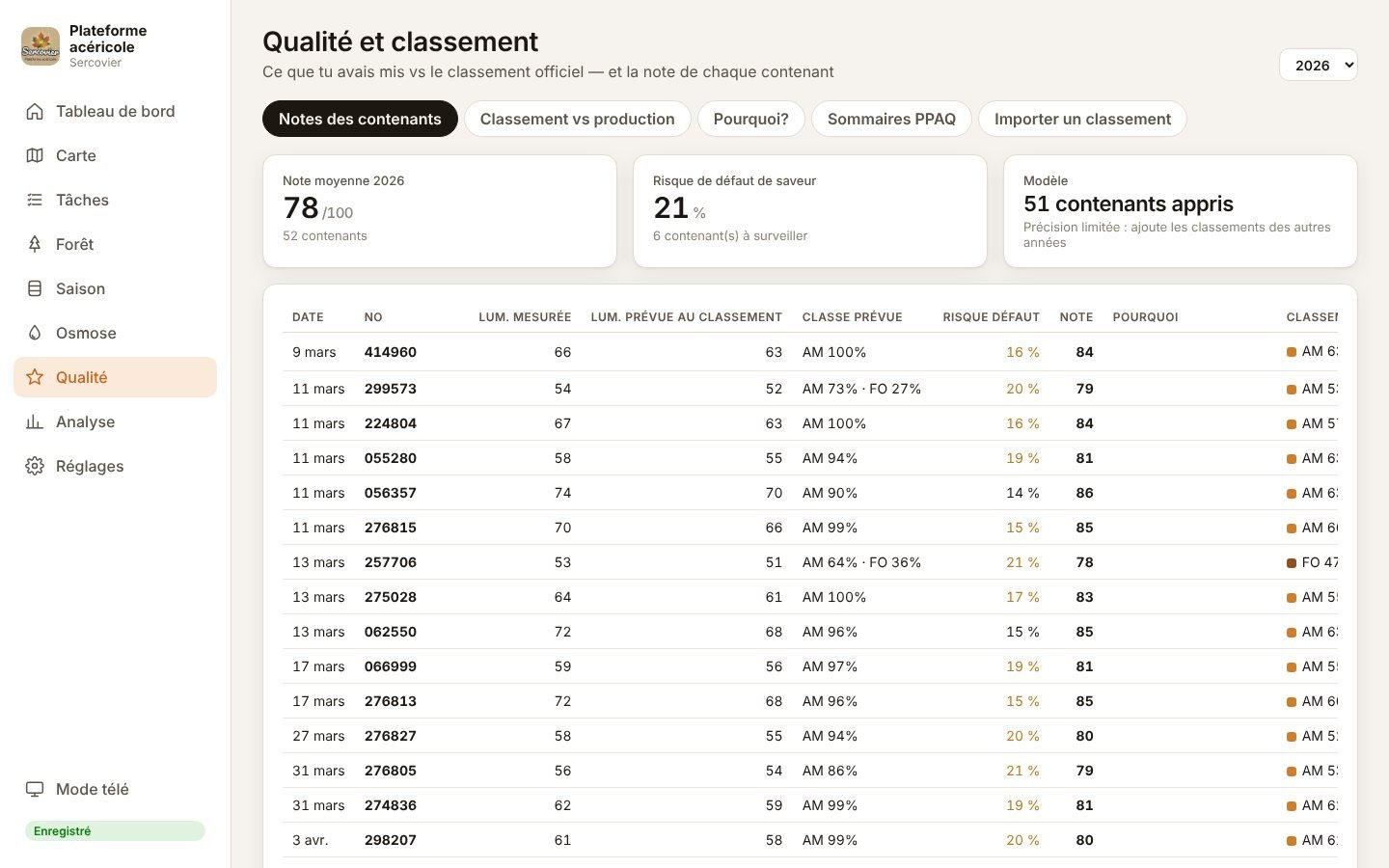The image size is (1389, 868).
Task: Click the DATE column header
Action: point(308,317)
